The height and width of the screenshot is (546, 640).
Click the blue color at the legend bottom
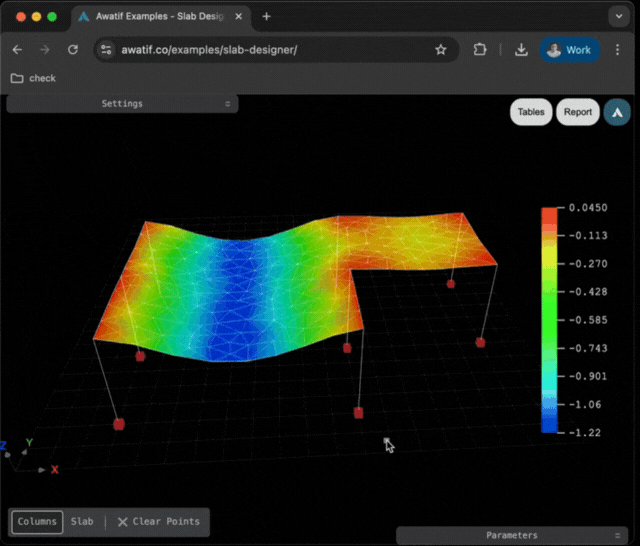(549, 422)
